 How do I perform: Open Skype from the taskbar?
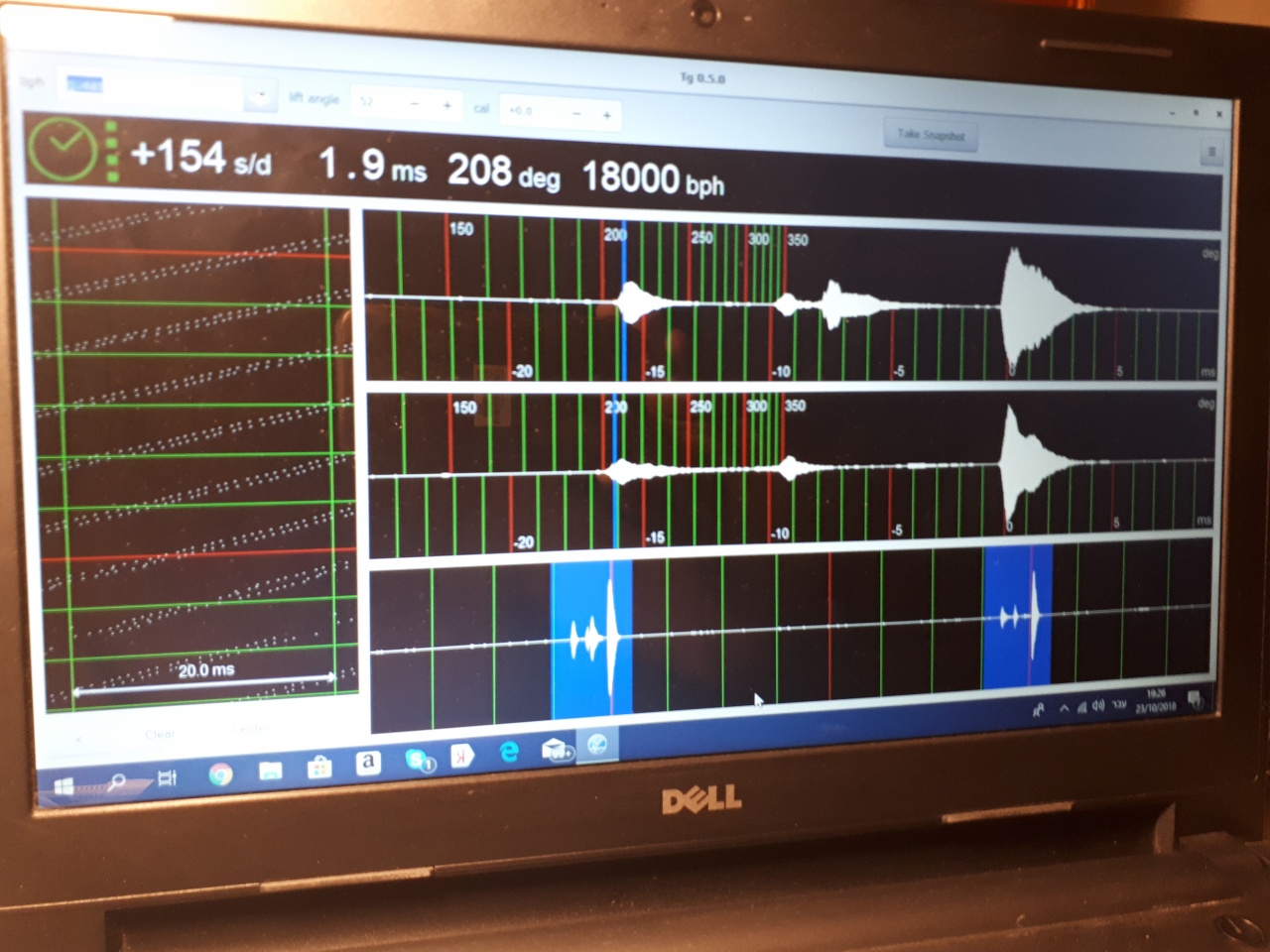[x=420, y=760]
